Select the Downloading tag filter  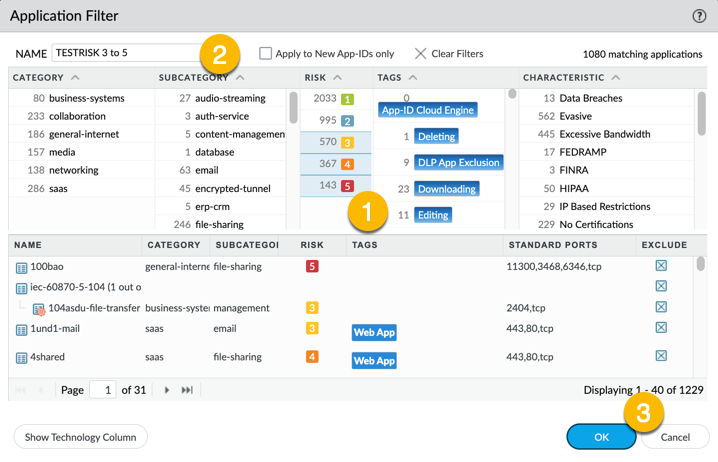(446, 188)
